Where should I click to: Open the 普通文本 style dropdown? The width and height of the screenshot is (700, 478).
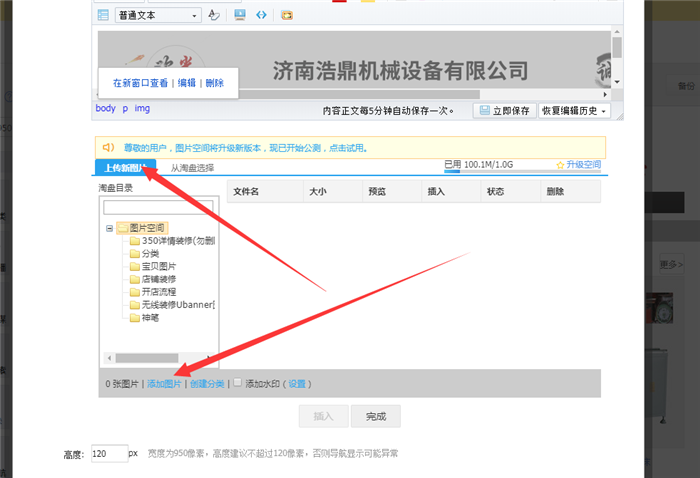(158, 15)
